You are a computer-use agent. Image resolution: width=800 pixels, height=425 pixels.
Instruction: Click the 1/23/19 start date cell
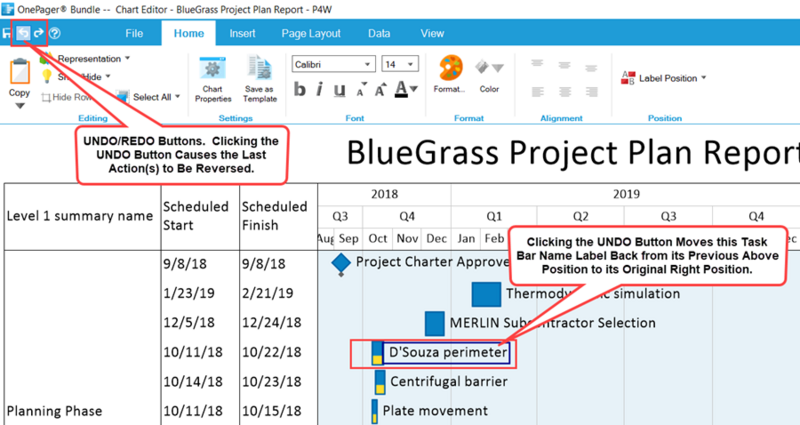pyautogui.click(x=189, y=293)
